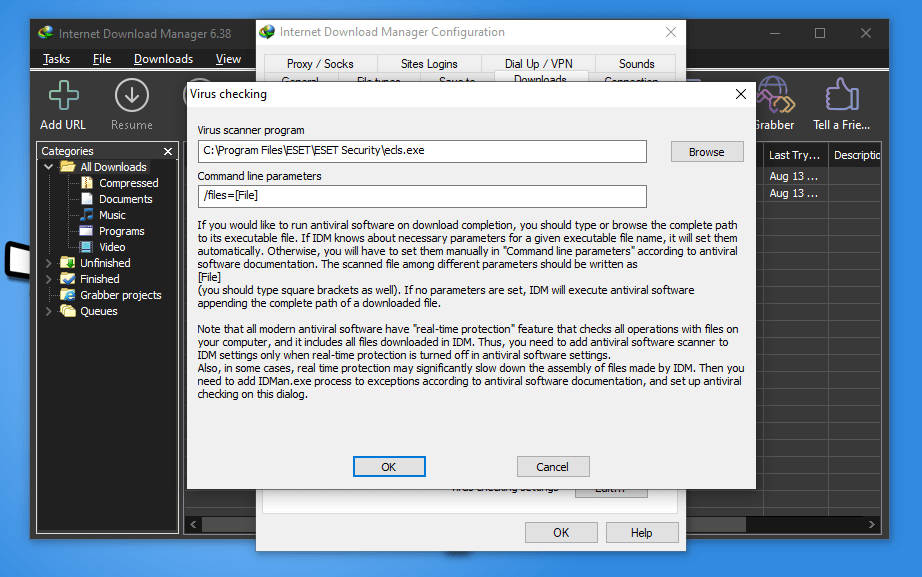Select the Video category icon

pyautogui.click(x=87, y=247)
